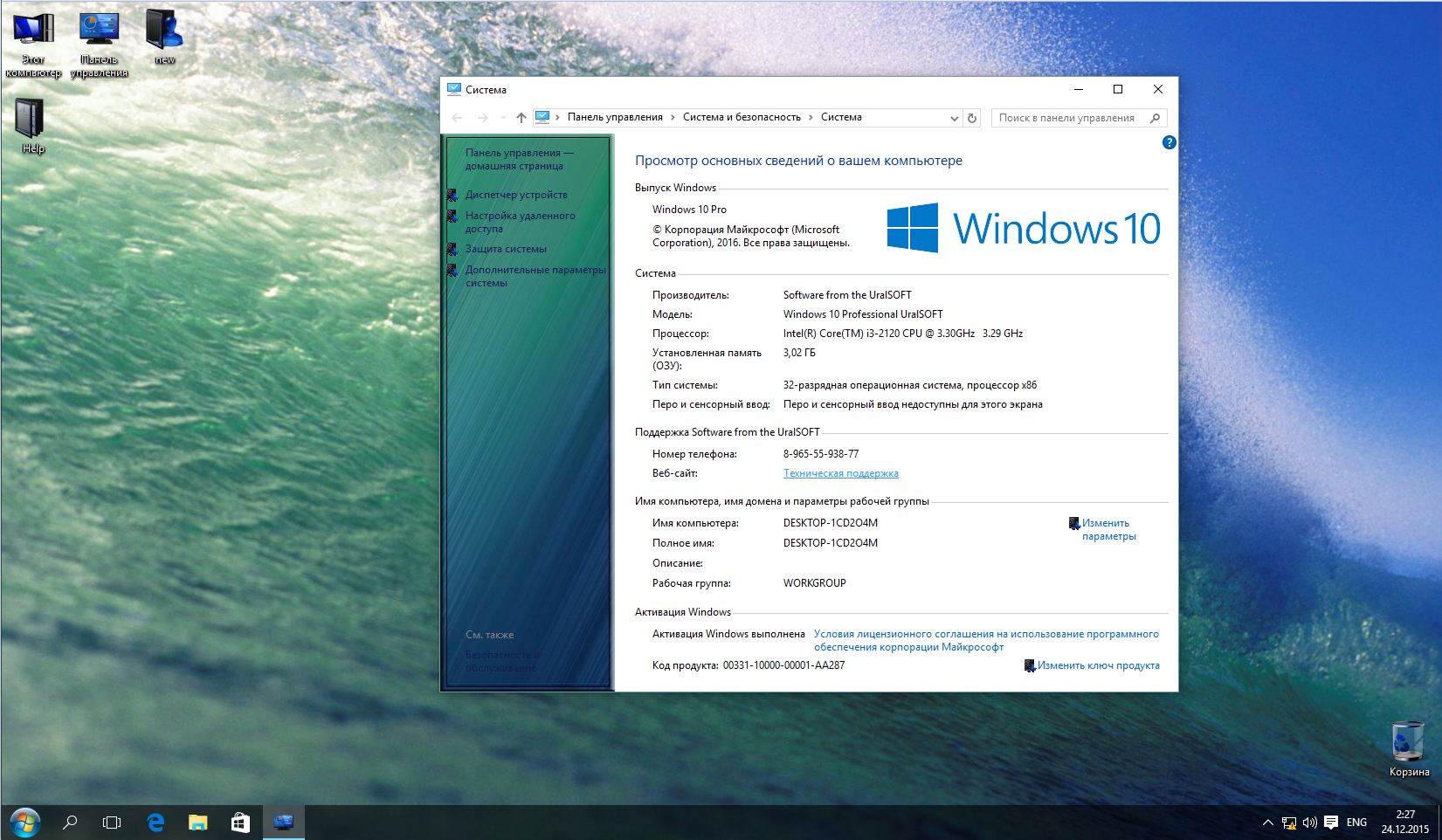
Task: Open recent locations dropdown arrow
Action: pyautogui.click(x=503, y=118)
